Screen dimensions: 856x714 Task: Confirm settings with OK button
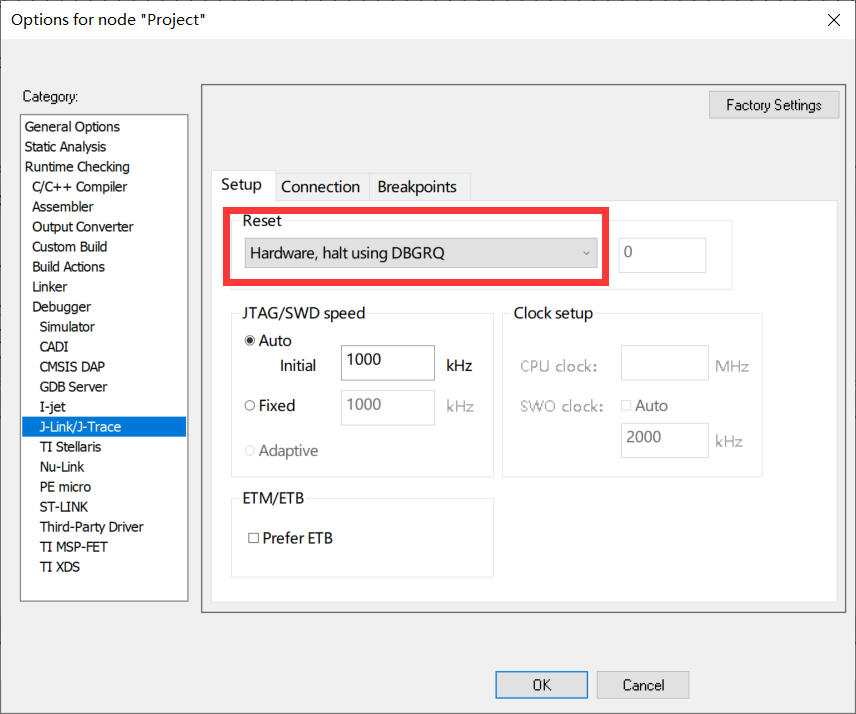541,685
